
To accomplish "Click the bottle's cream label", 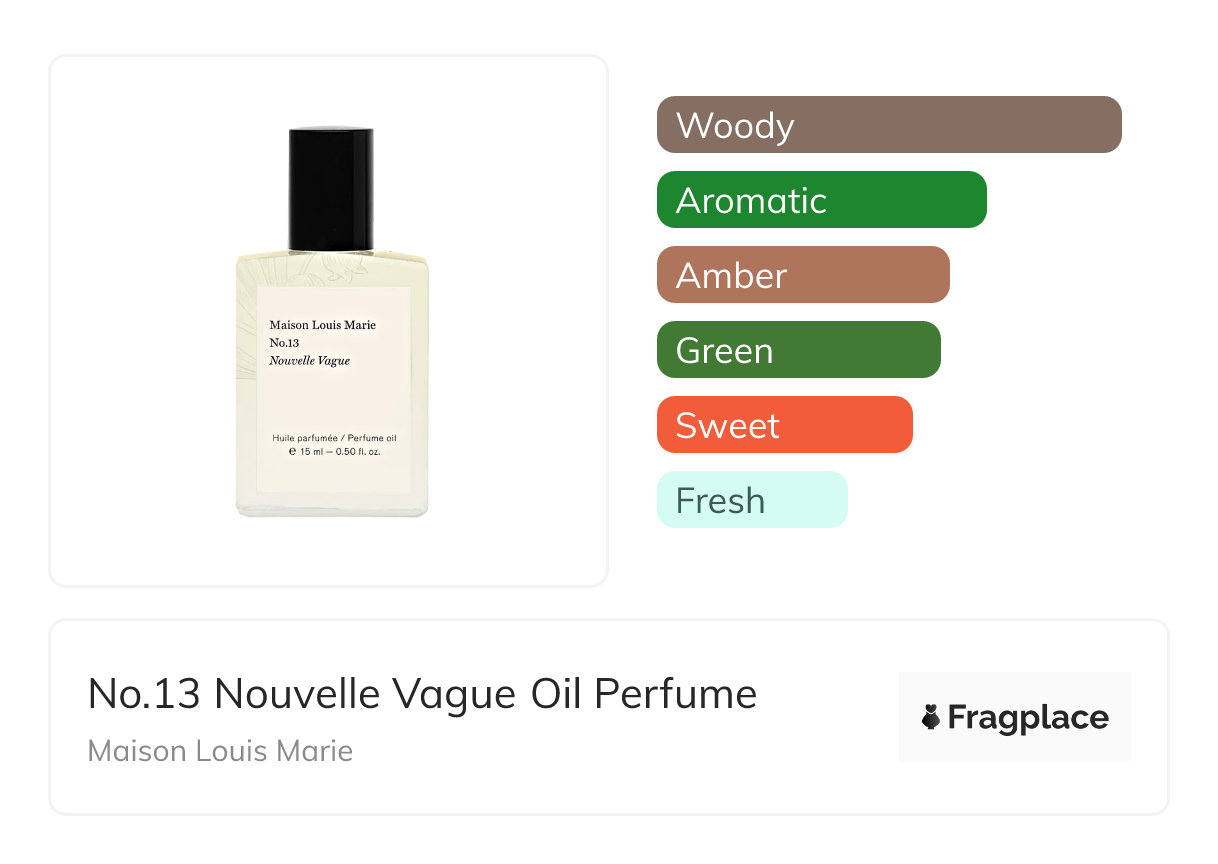I will click(x=333, y=389).
